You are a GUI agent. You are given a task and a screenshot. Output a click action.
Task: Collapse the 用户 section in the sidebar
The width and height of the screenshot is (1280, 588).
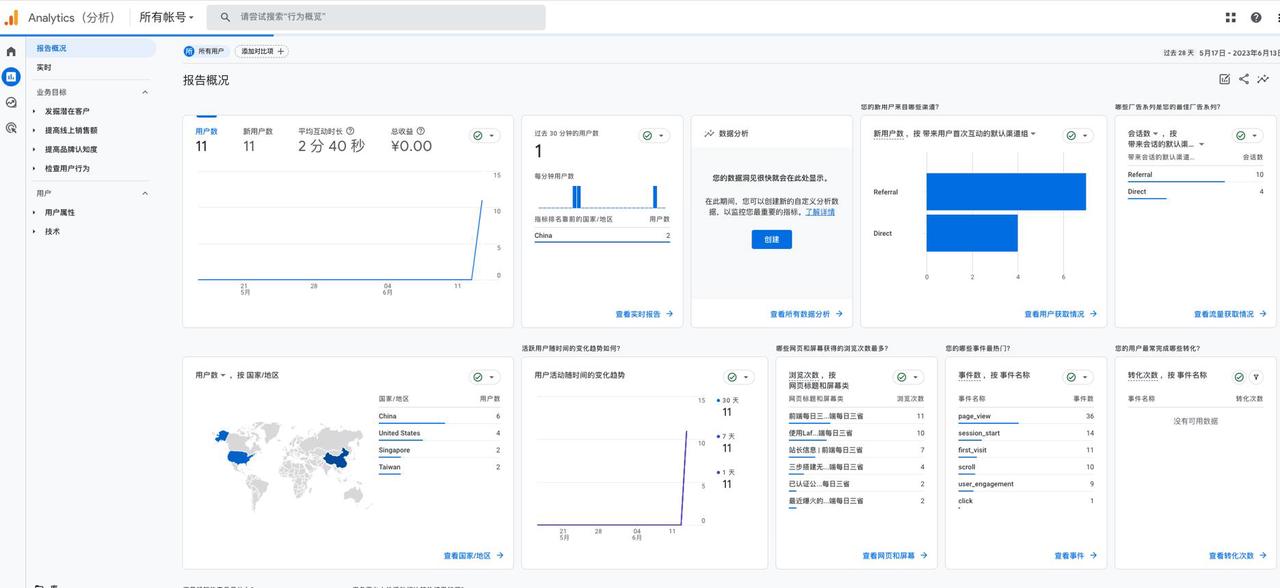(145, 193)
